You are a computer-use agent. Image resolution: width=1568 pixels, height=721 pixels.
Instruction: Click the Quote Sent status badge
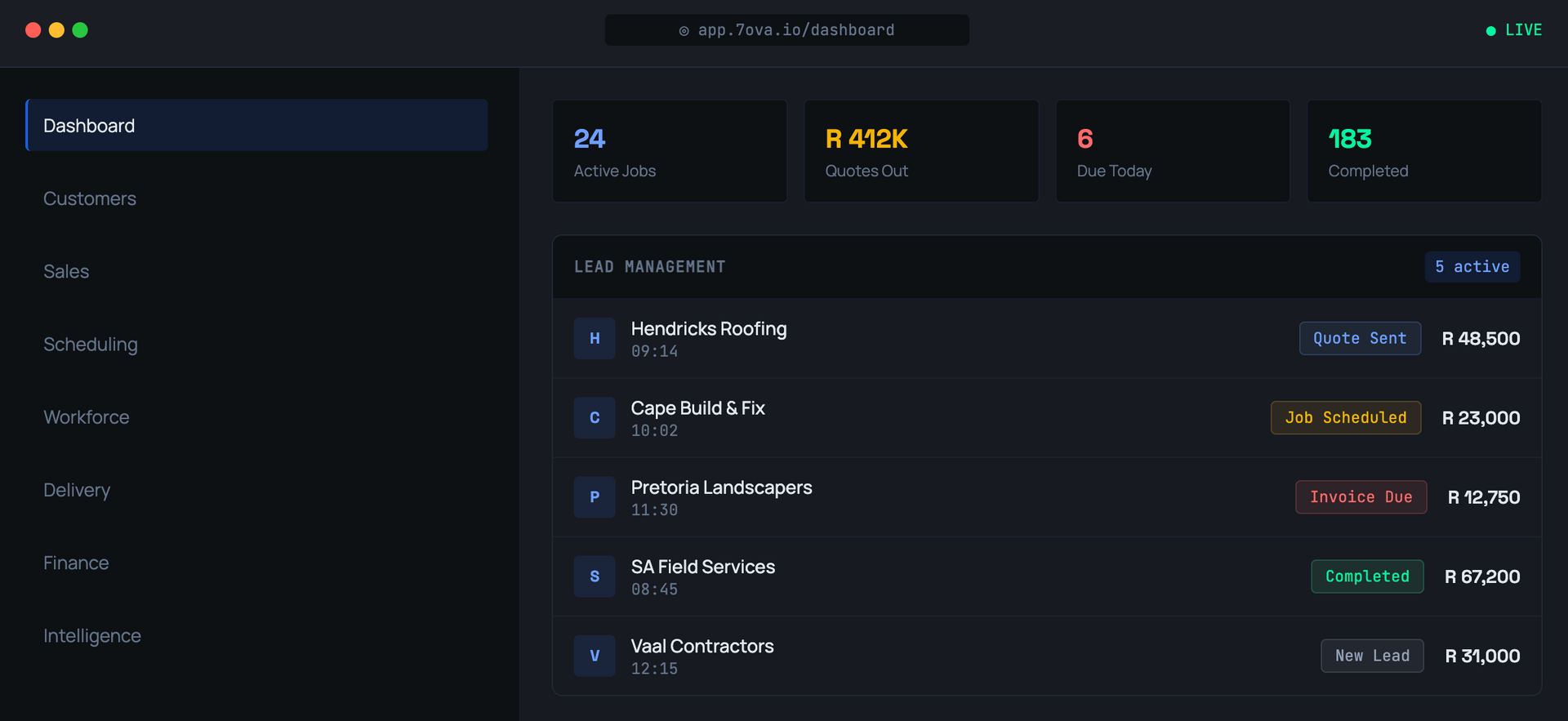tap(1360, 338)
